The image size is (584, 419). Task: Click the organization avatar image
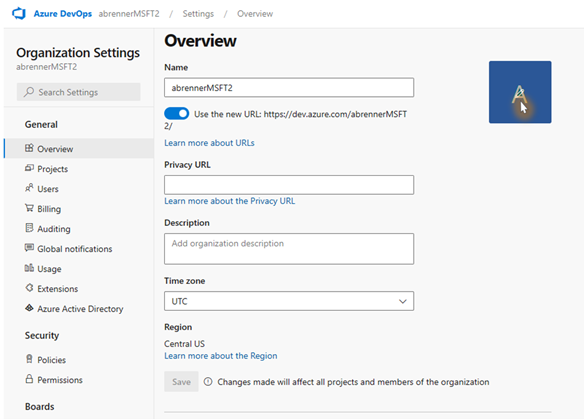pos(520,92)
